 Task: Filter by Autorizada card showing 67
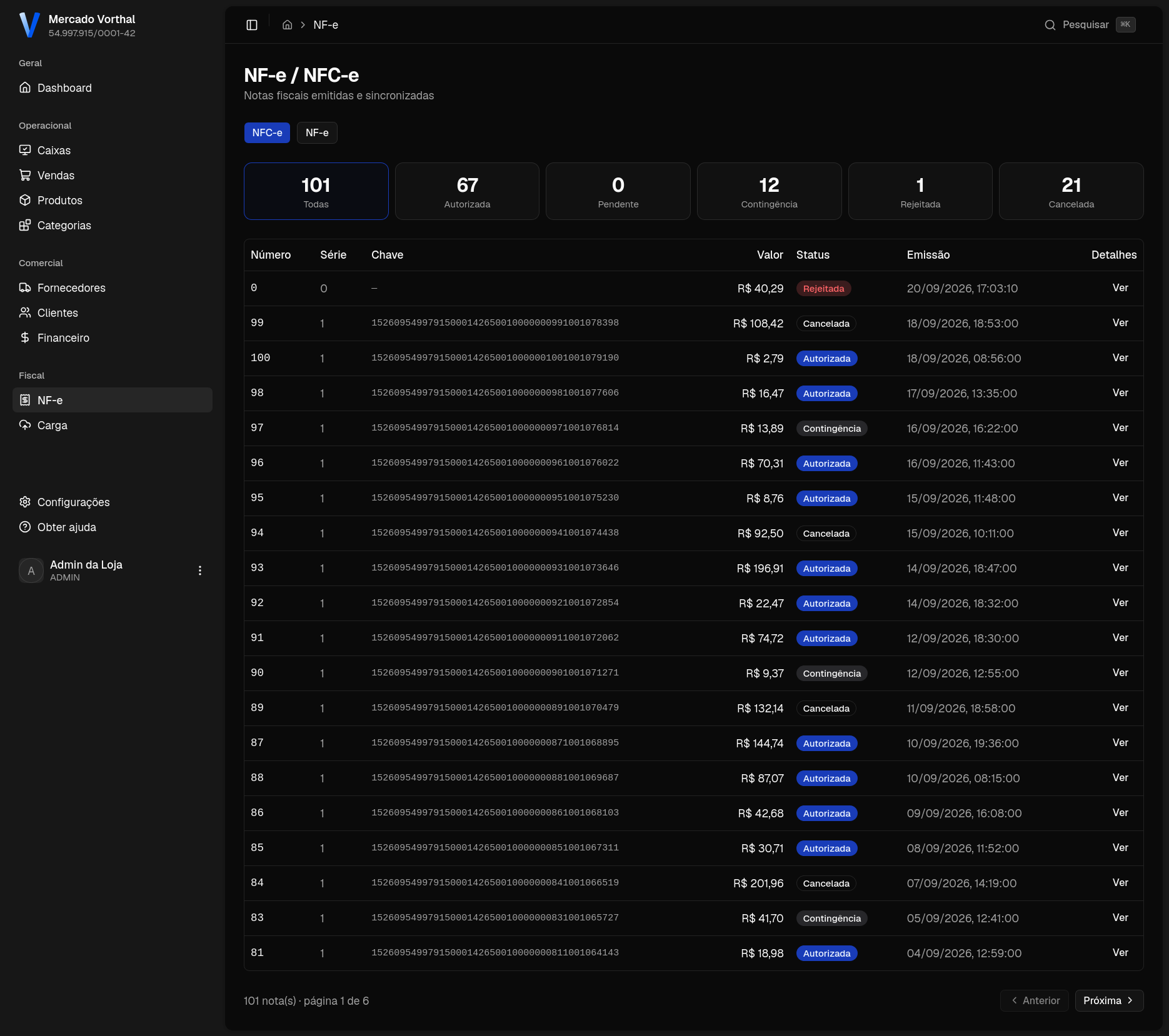pos(467,191)
